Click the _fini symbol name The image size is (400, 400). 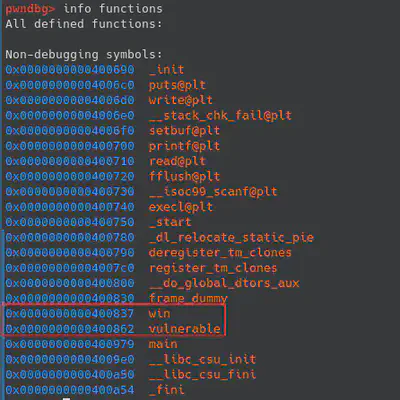tap(166, 390)
